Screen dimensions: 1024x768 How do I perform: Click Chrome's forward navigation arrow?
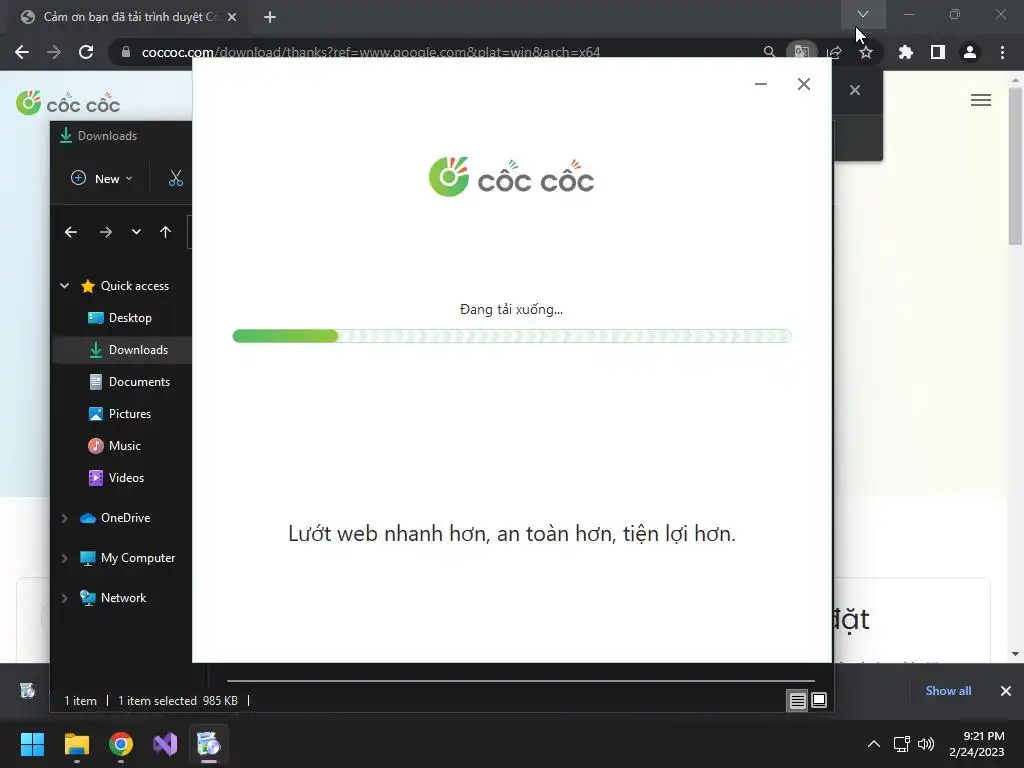pyautogui.click(x=54, y=52)
